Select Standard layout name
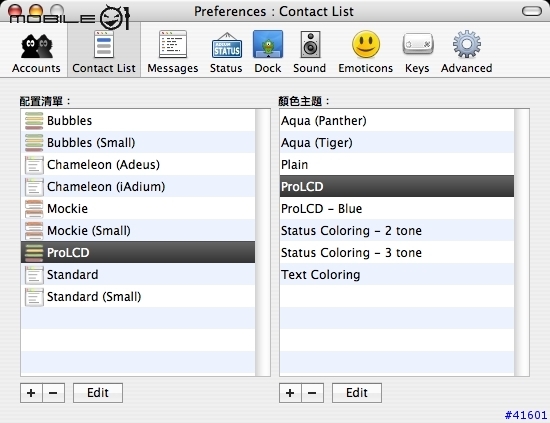The width and height of the screenshot is (550, 423). point(73,275)
